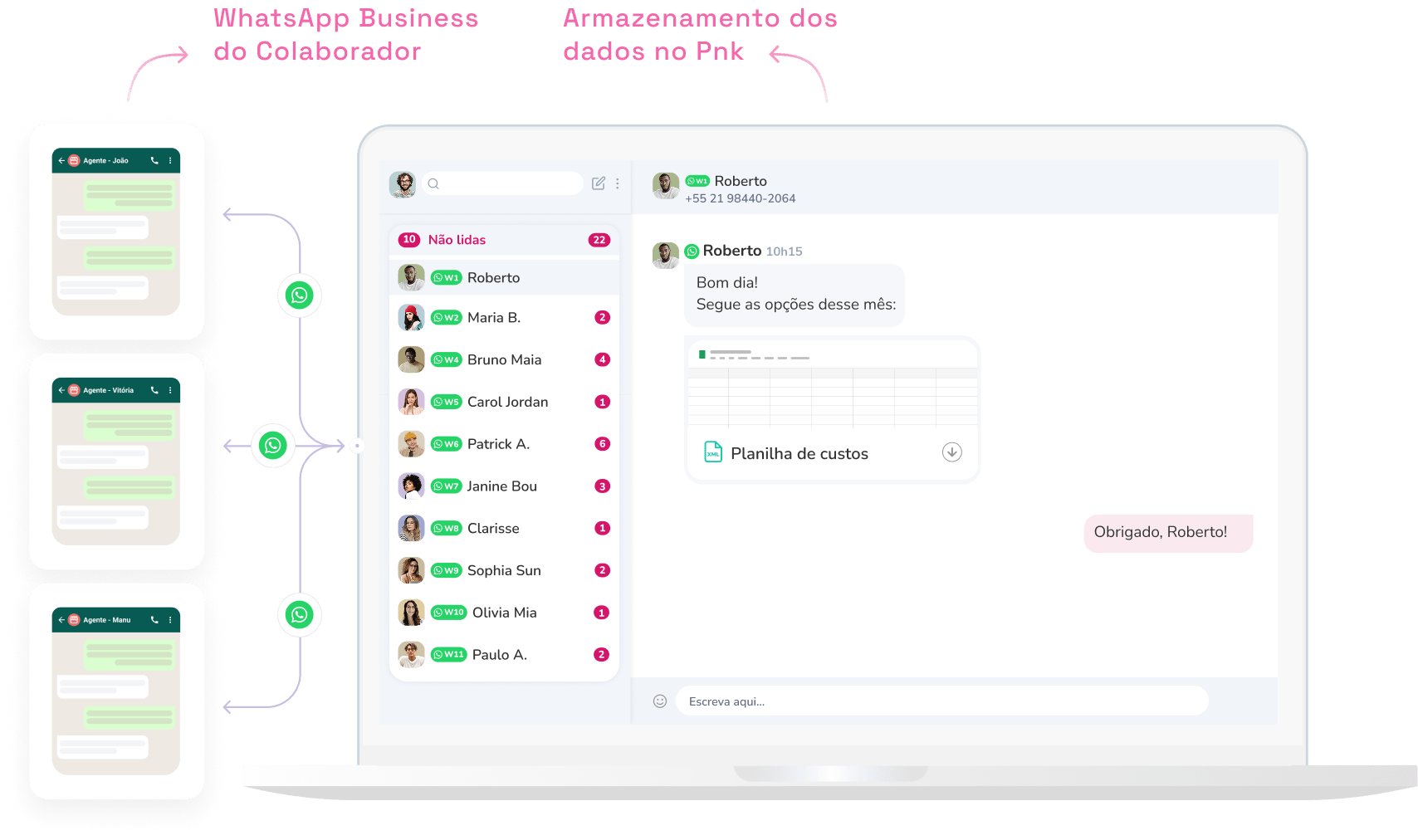Open the three-dot options menu beside search

[x=617, y=183]
